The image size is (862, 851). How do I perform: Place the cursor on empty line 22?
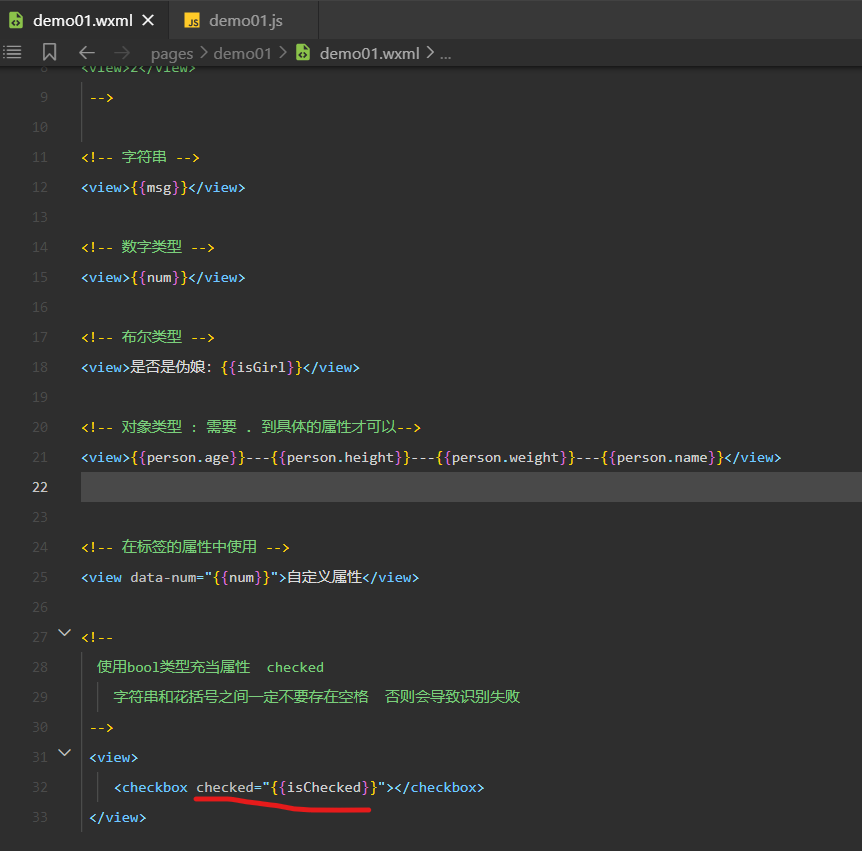click(471, 487)
